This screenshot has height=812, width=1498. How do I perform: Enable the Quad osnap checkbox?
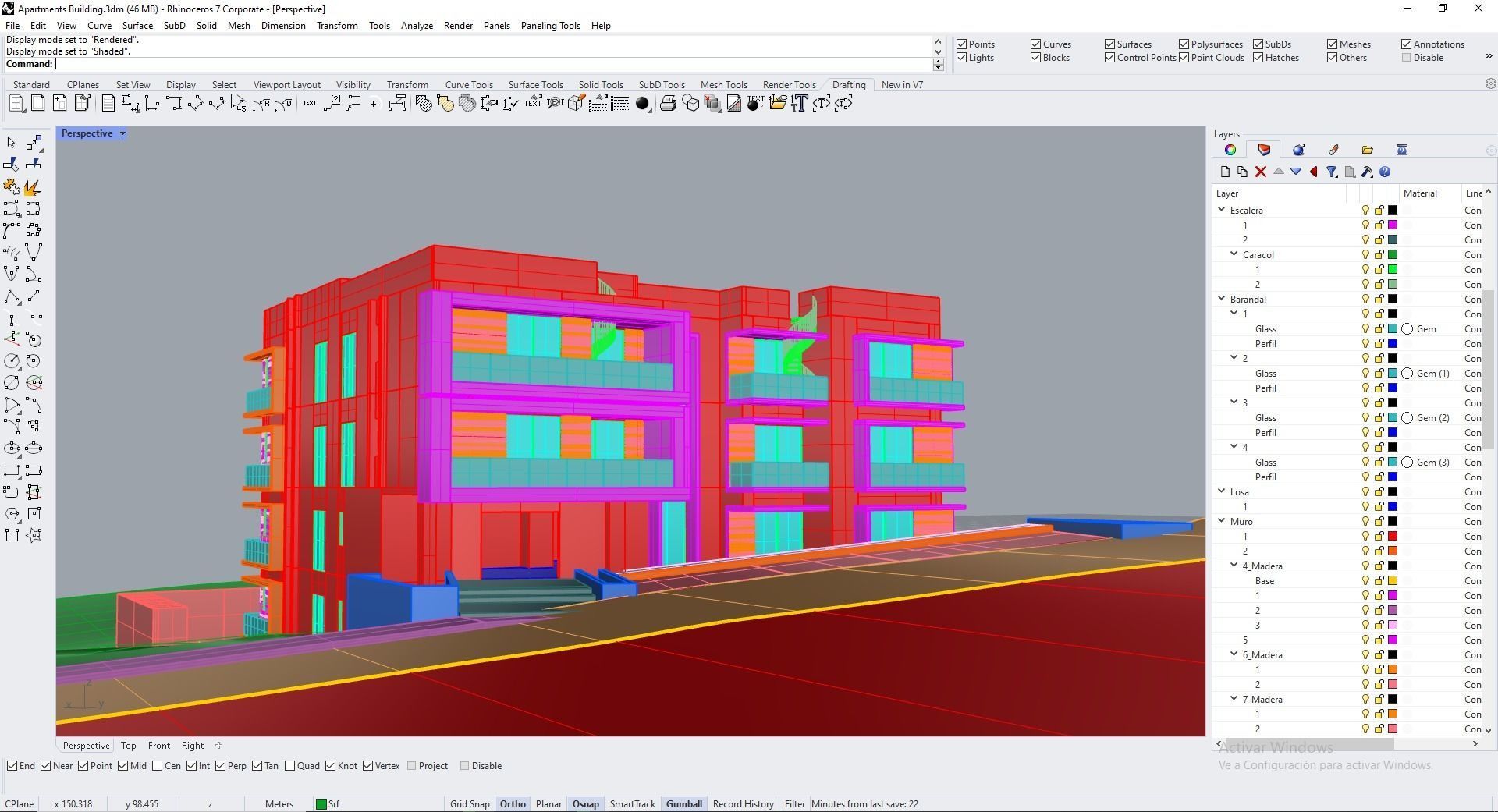click(x=290, y=766)
